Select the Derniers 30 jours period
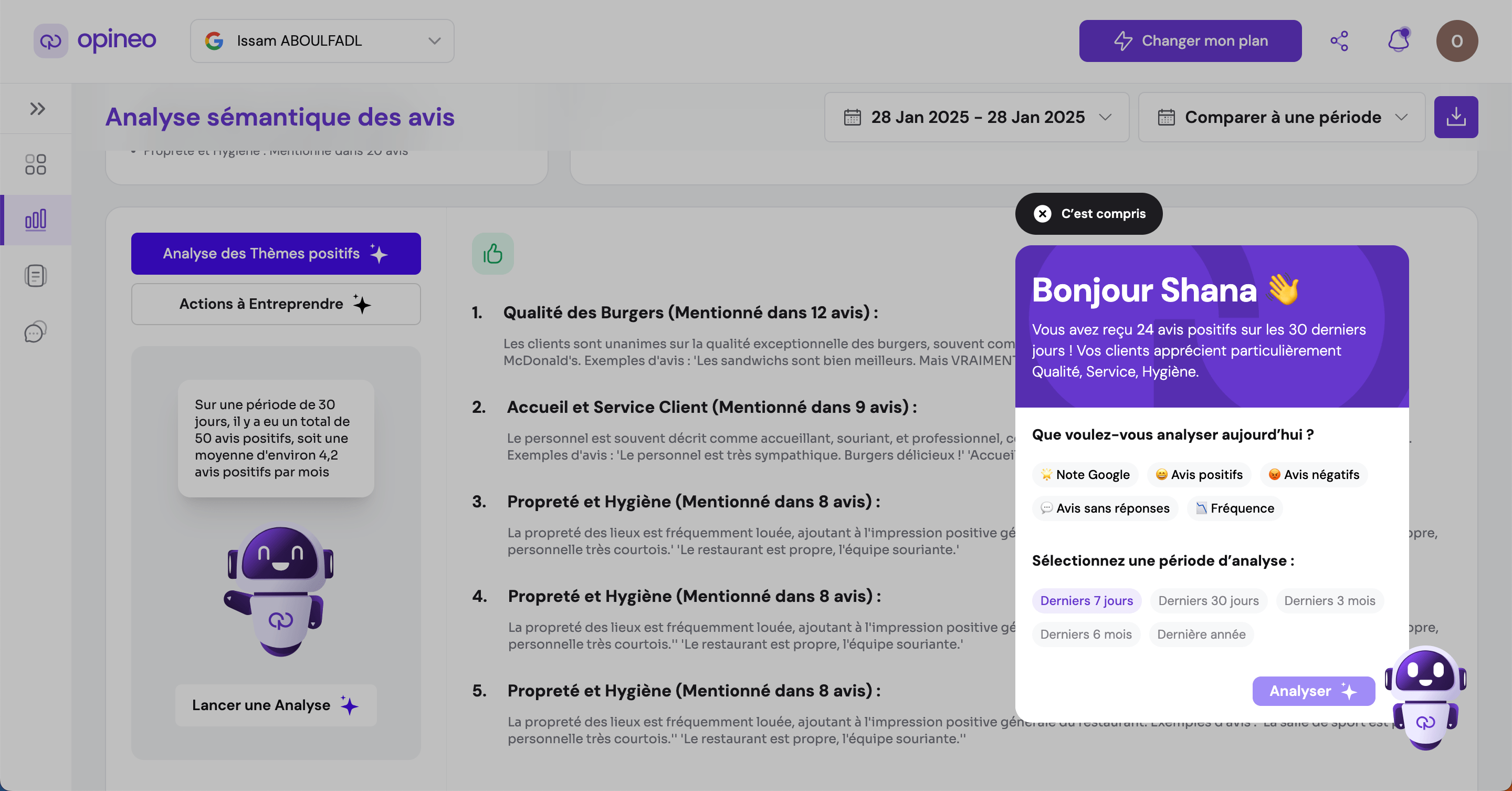 point(1208,600)
